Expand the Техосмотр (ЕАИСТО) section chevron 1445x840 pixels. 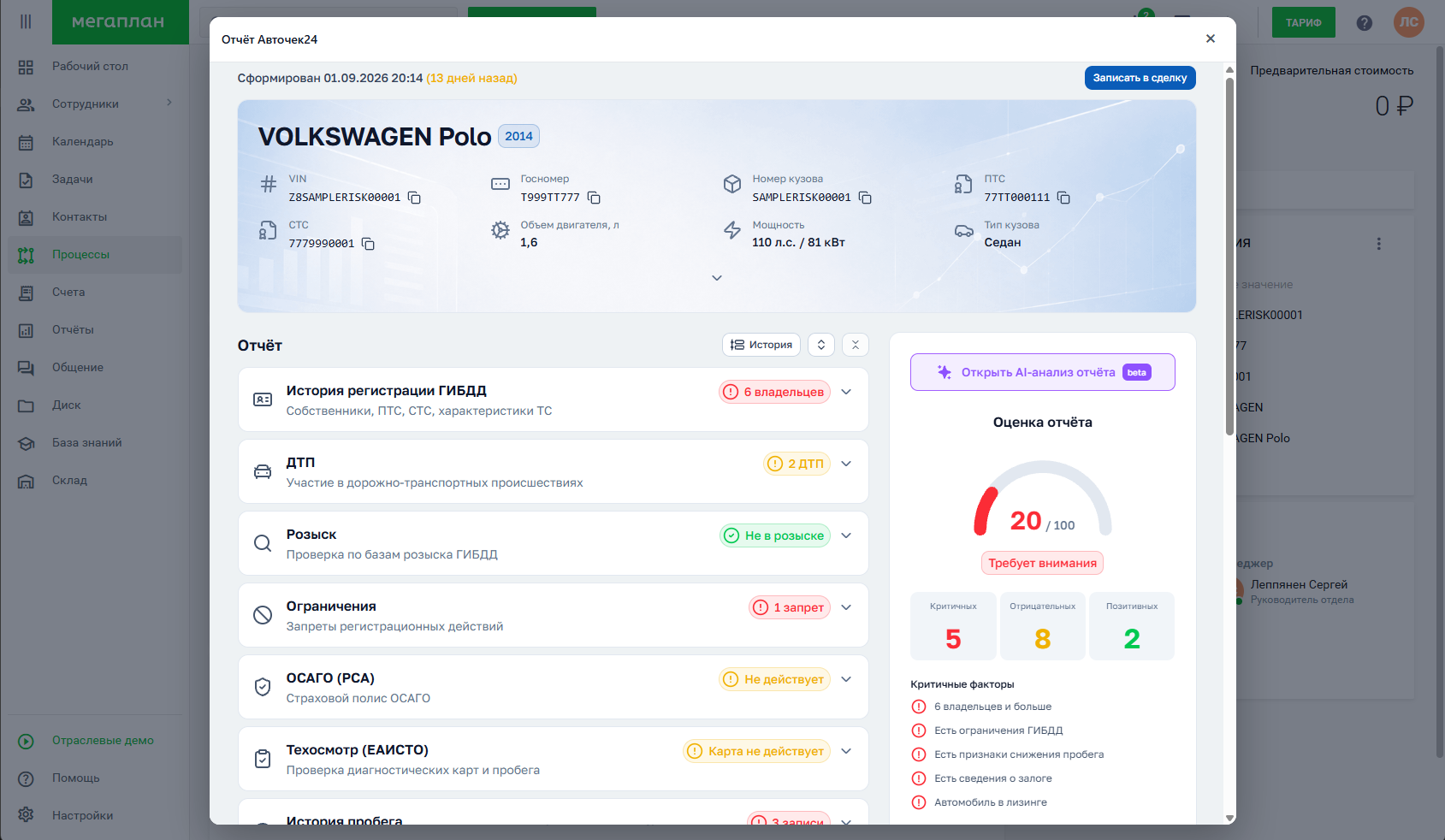coord(846,751)
